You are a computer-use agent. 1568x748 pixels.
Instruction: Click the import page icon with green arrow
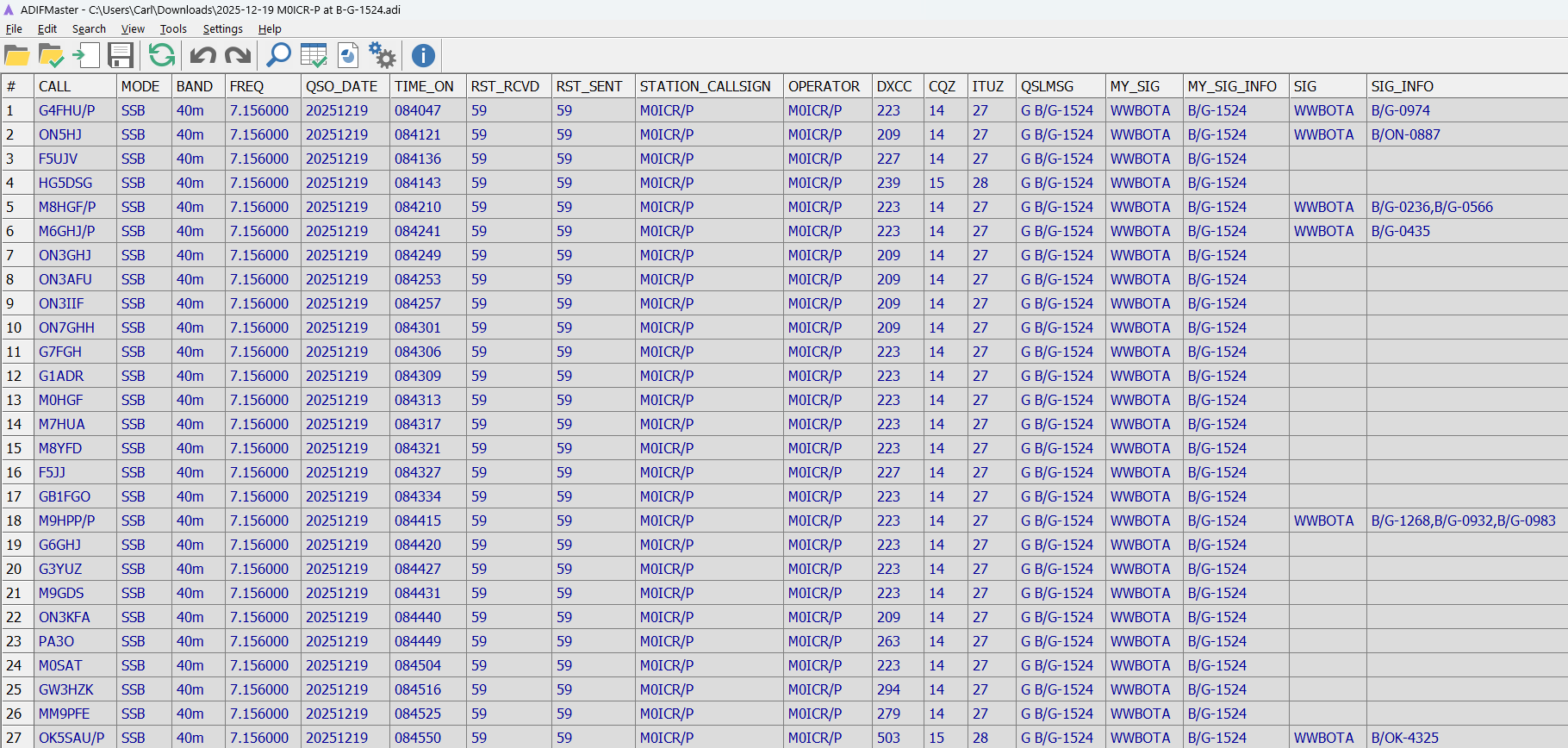click(x=85, y=56)
